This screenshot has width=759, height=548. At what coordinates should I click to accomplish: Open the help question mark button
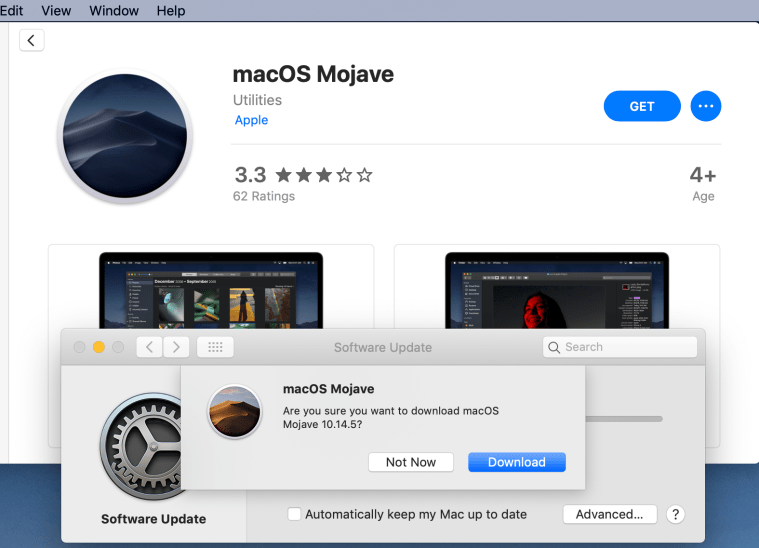[x=675, y=514]
